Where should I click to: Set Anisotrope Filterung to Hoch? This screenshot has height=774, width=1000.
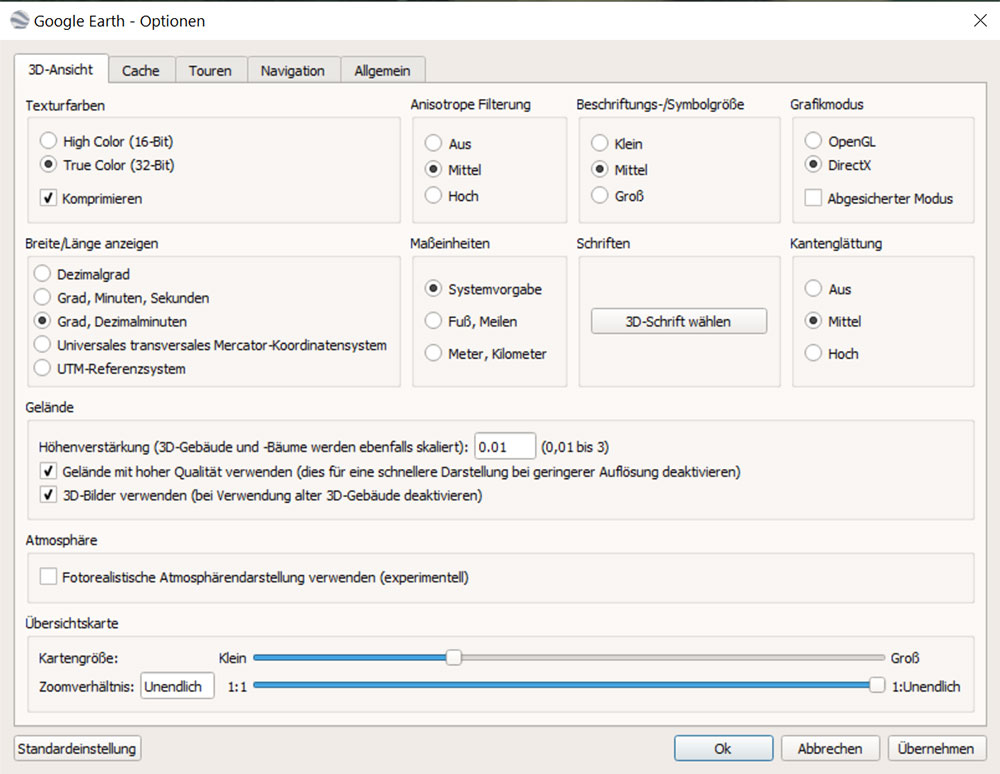pyautogui.click(x=433, y=196)
